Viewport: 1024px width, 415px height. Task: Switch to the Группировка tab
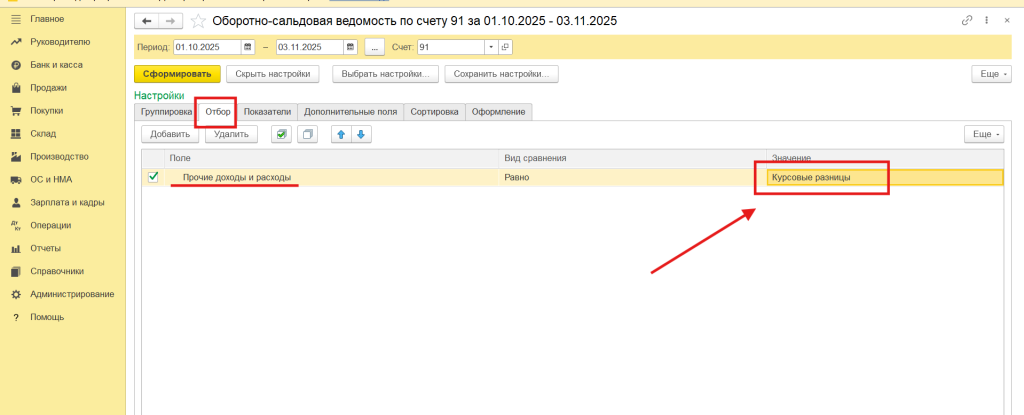[166, 112]
